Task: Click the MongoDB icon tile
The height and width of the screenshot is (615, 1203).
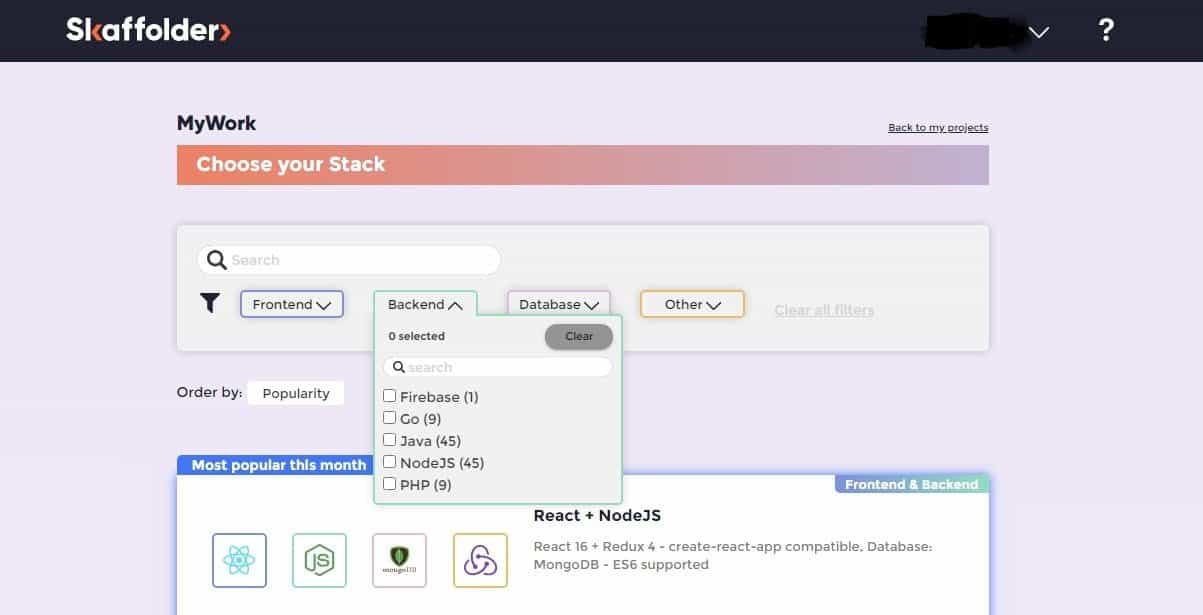Action: (x=399, y=560)
